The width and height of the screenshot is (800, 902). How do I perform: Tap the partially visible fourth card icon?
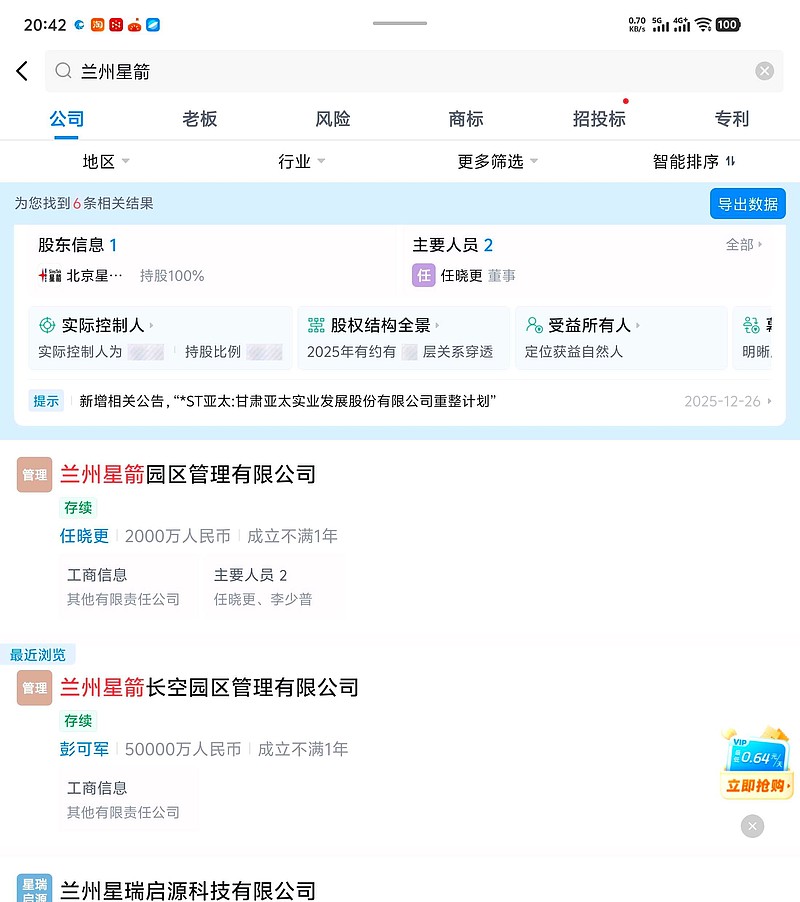click(x=751, y=326)
